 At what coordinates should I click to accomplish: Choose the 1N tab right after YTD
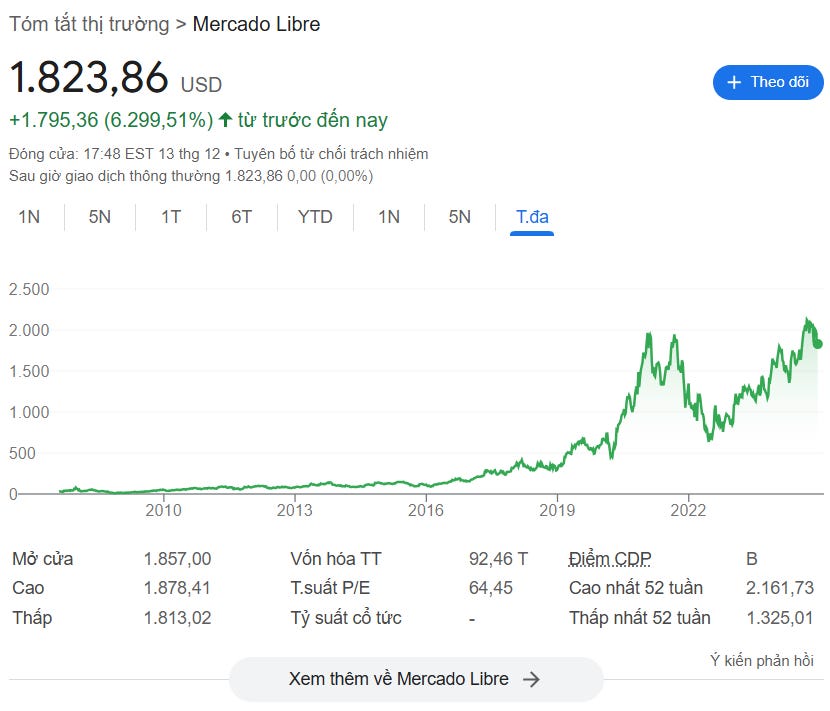[x=388, y=217]
